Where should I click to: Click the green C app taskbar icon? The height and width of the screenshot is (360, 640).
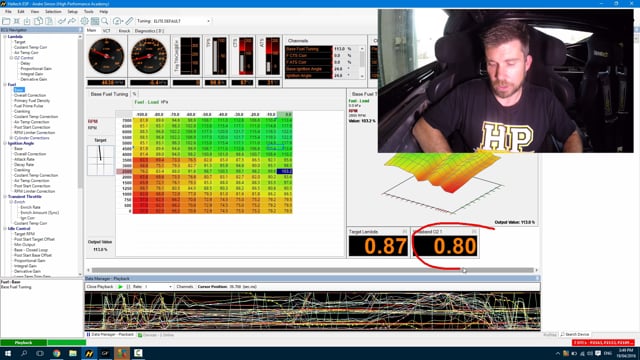pyautogui.click(x=138, y=353)
